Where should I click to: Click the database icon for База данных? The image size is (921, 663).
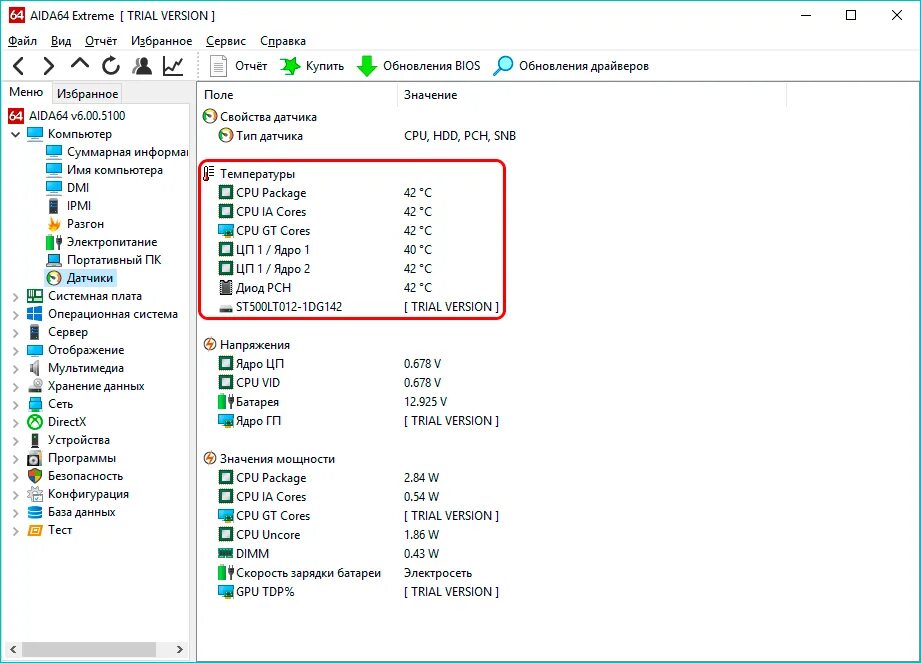[35, 512]
